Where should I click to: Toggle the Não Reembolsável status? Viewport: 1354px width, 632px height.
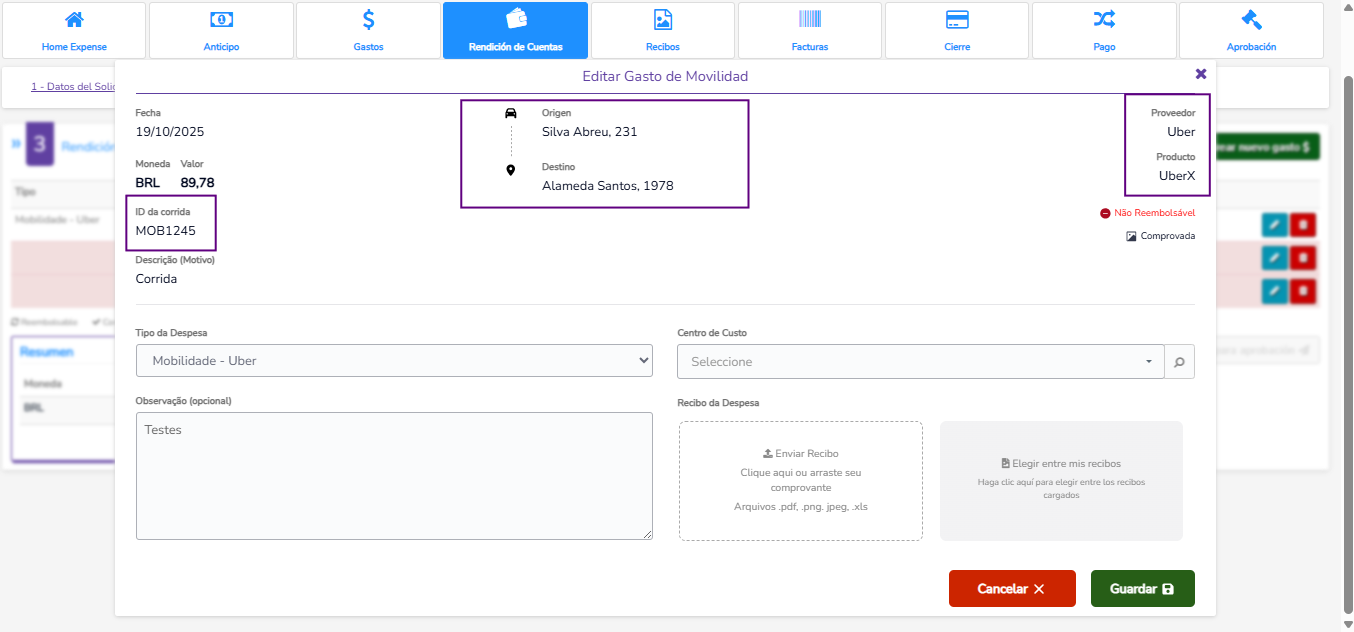coord(1147,213)
